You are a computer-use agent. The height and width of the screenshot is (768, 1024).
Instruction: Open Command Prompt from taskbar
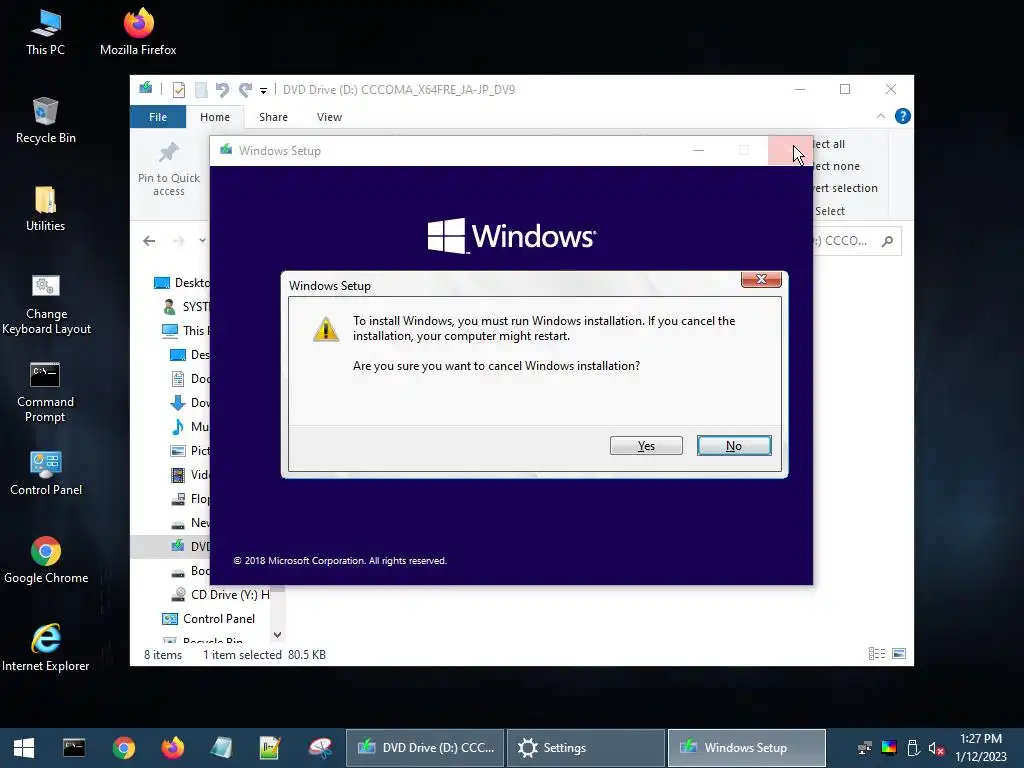pyautogui.click(x=74, y=748)
